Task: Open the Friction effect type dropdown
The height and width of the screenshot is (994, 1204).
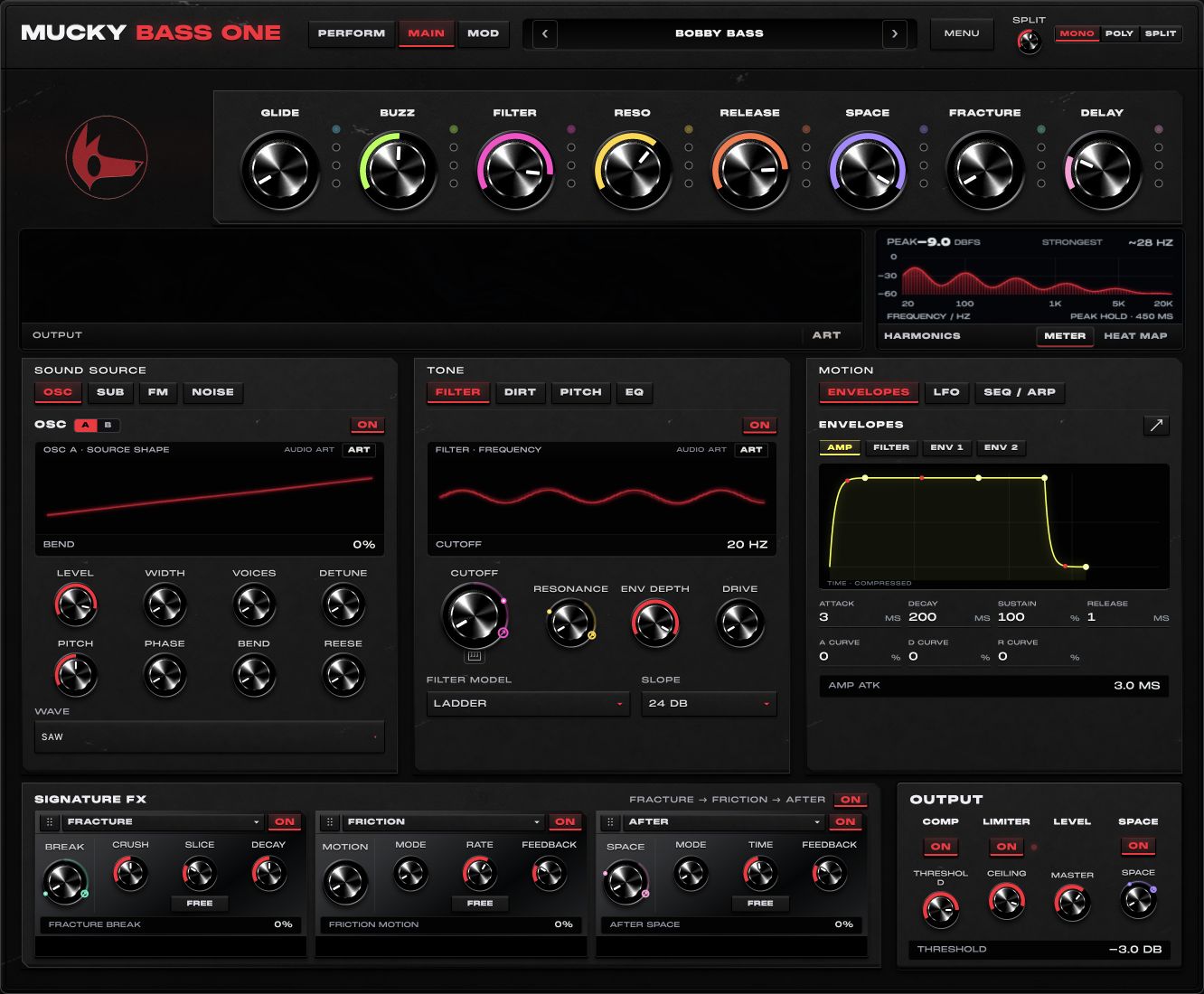Action: pos(443,822)
